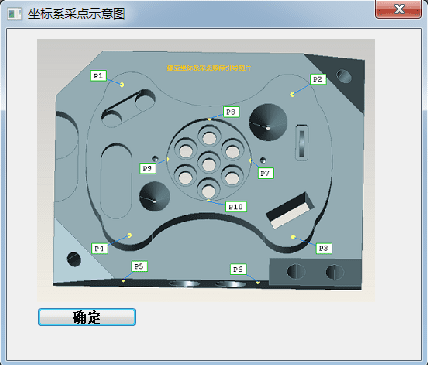Viewport: 428px width, 365px height.
Task: Click the window icon in the title bar
Action: coord(14,14)
